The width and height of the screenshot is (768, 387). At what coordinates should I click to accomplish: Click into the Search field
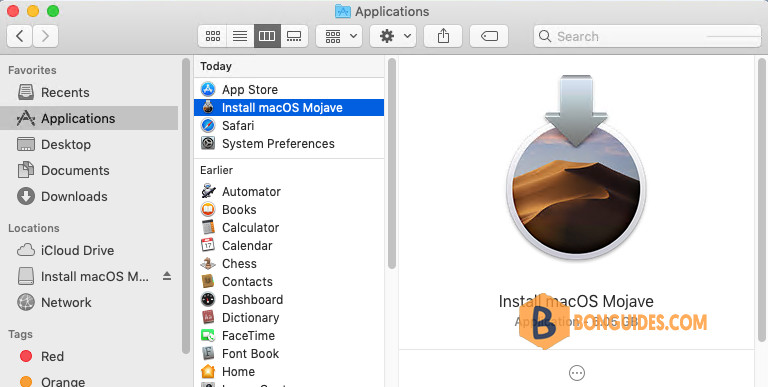(x=647, y=36)
